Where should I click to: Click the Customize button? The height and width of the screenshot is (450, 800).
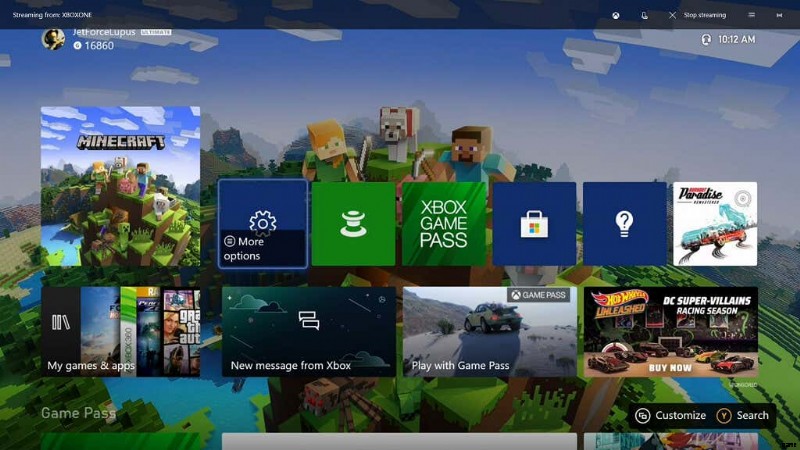coord(670,415)
